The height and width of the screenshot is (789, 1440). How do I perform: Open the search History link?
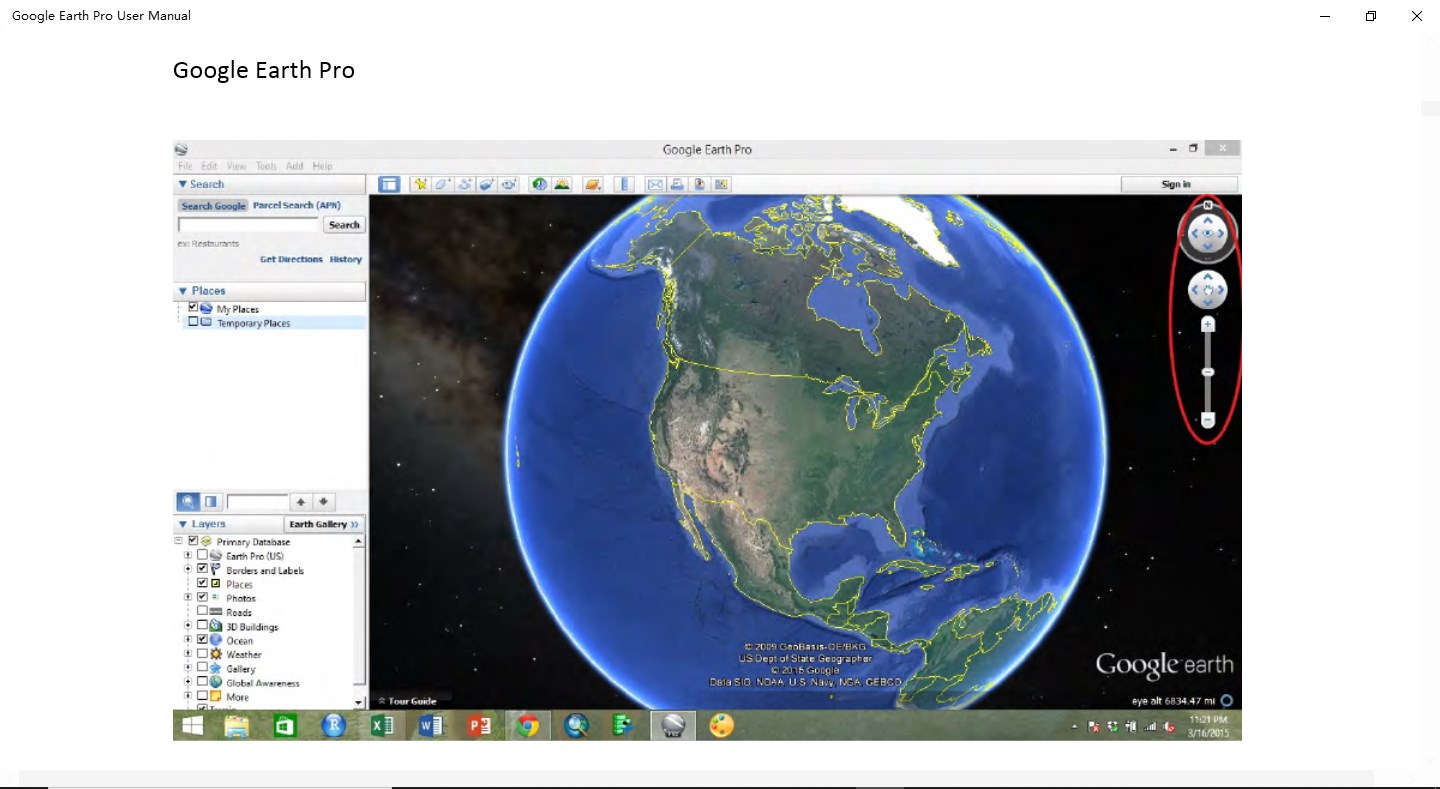click(x=346, y=259)
